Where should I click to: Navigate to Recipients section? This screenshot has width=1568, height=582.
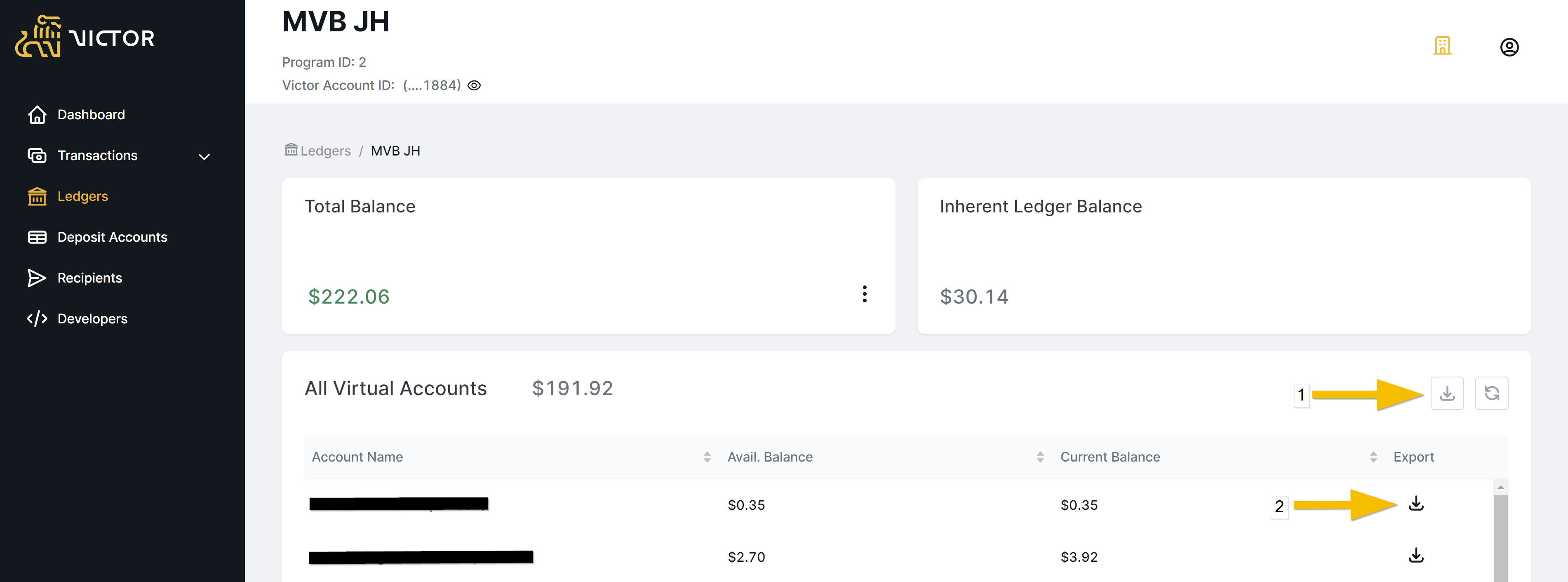89,278
